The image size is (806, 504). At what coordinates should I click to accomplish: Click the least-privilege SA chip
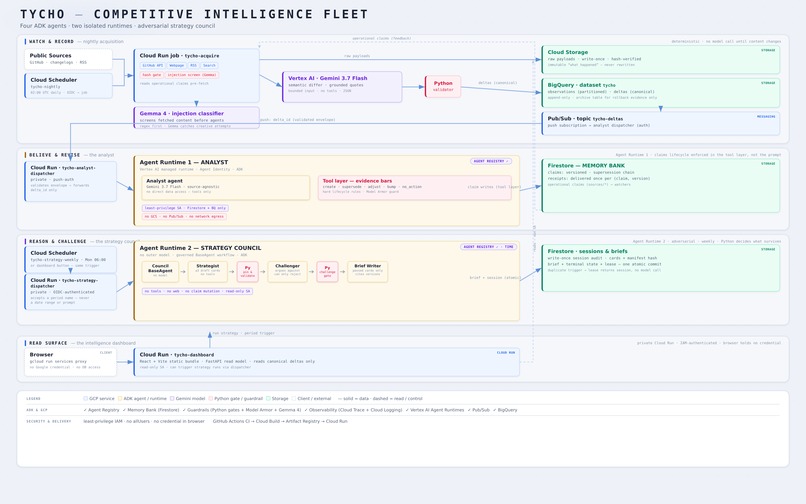[x=185, y=208]
